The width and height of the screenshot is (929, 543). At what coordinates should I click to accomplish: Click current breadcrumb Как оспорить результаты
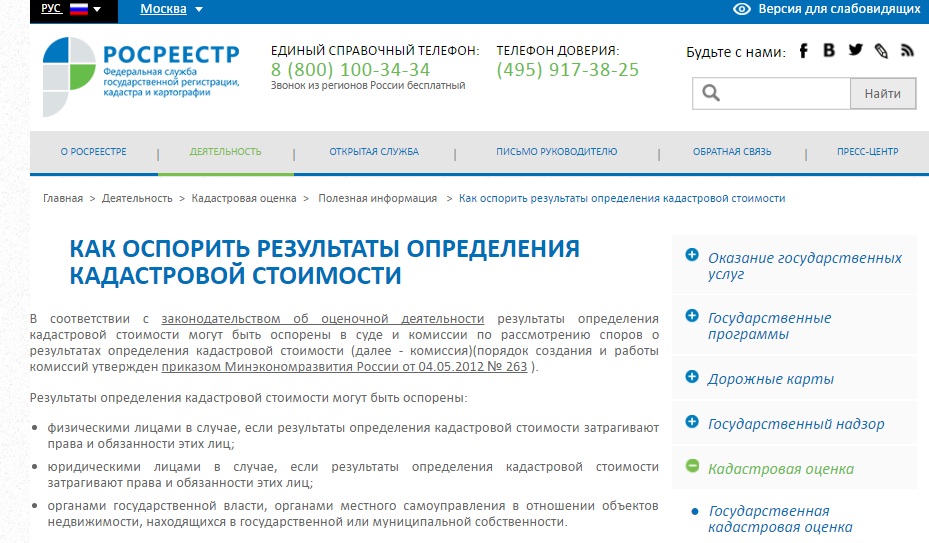point(622,198)
